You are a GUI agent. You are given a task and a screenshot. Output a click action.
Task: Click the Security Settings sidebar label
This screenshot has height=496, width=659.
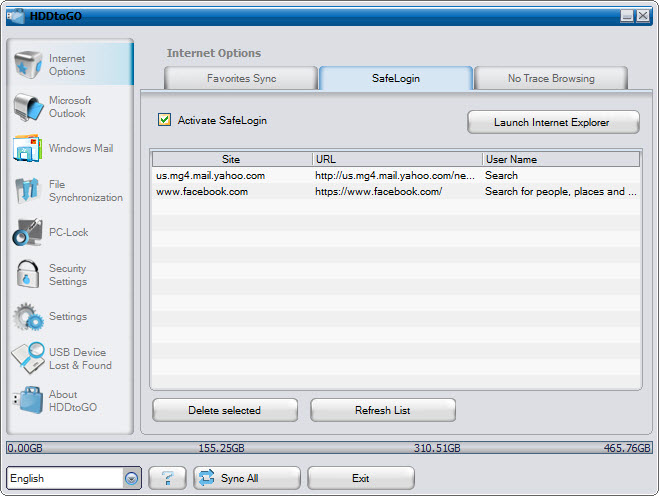click(68, 275)
